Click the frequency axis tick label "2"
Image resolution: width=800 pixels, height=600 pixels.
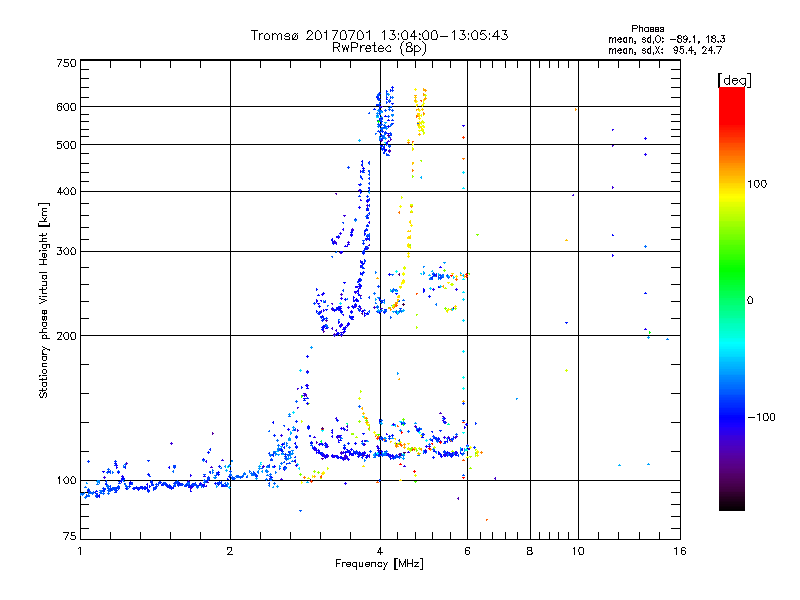point(230,551)
